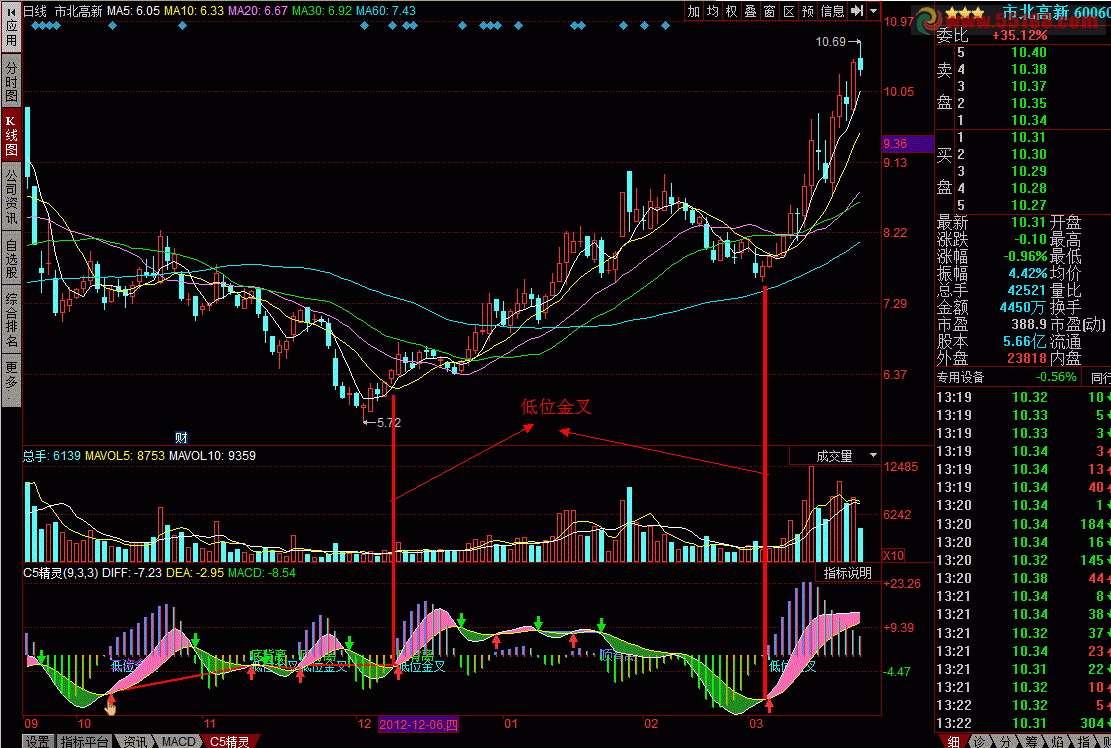Click the 市北高新 stock name header

point(1035,13)
